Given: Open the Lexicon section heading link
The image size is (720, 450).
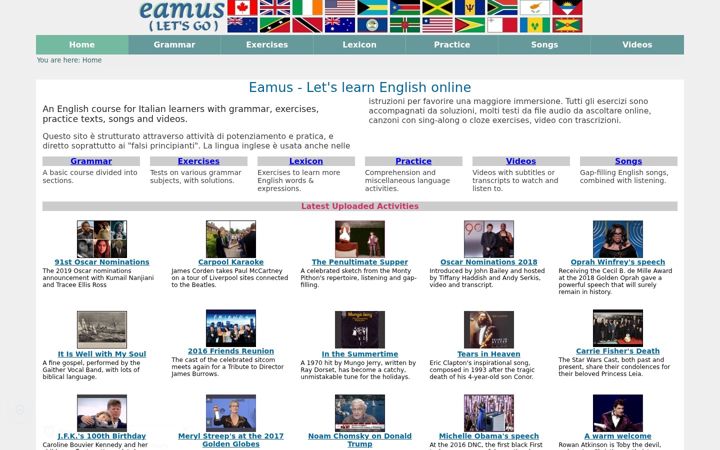Looking at the screenshot, I should tap(306, 161).
